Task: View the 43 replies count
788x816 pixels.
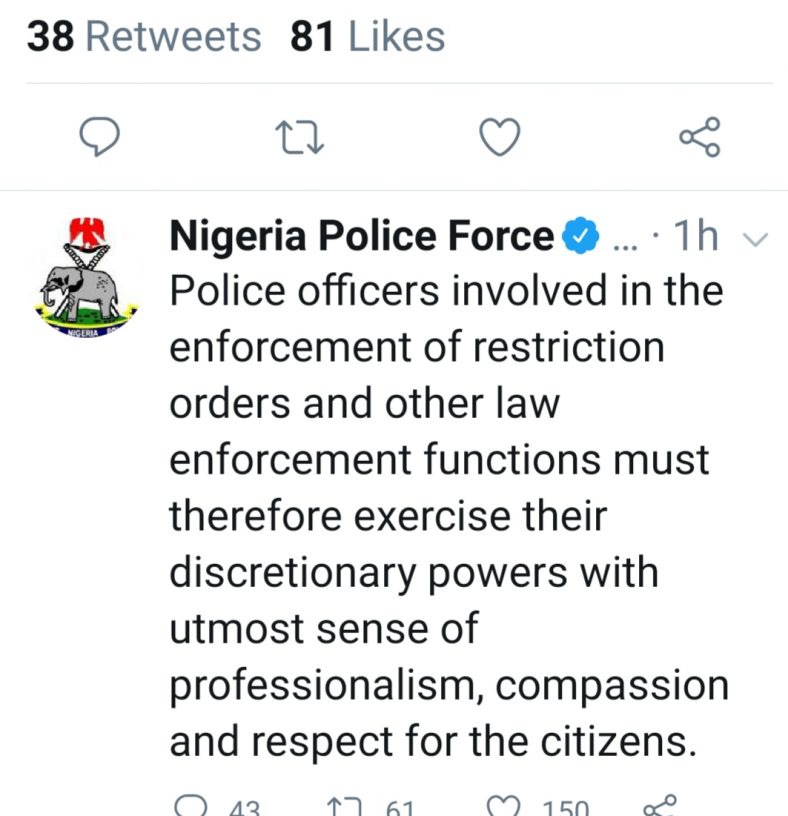Action: tap(245, 807)
